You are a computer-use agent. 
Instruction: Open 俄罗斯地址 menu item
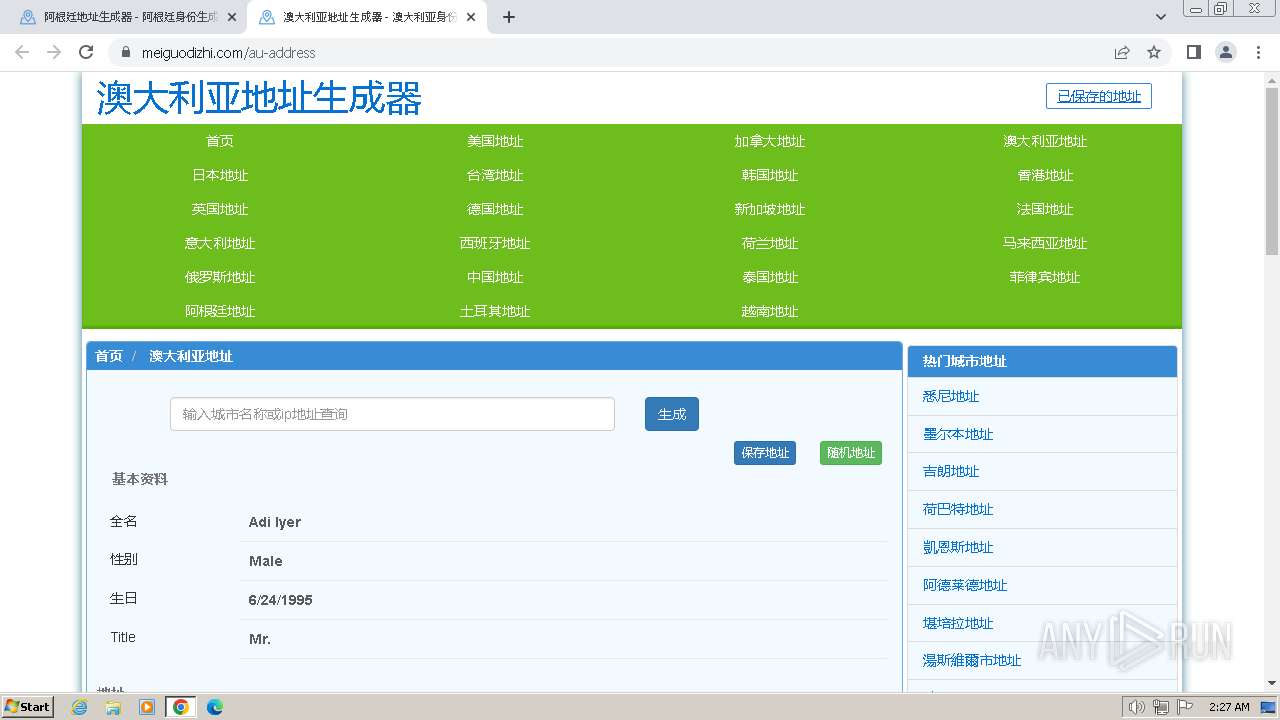point(220,277)
